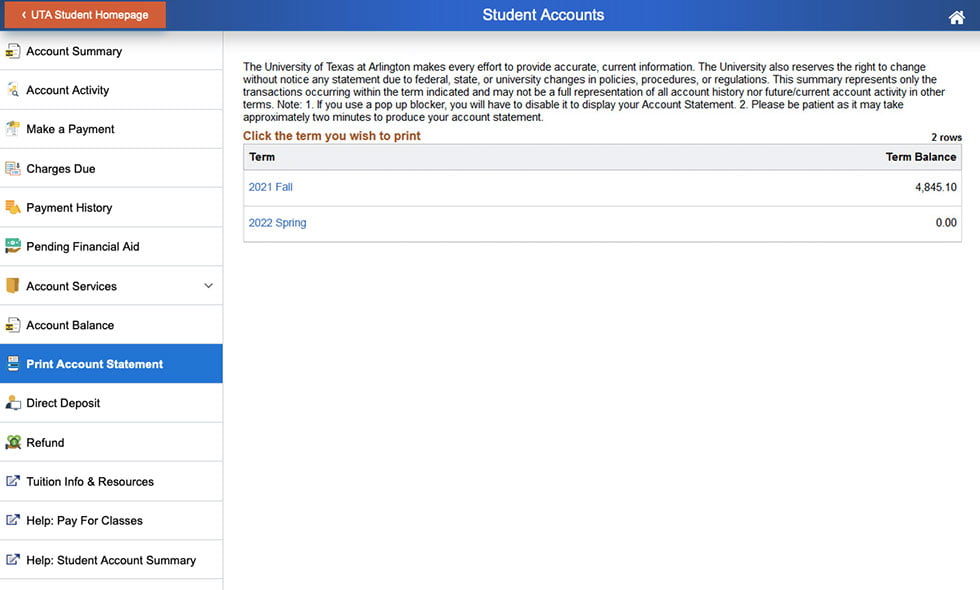Select the Payment History icon
The height and width of the screenshot is (590, 980).
click(13, 206)
